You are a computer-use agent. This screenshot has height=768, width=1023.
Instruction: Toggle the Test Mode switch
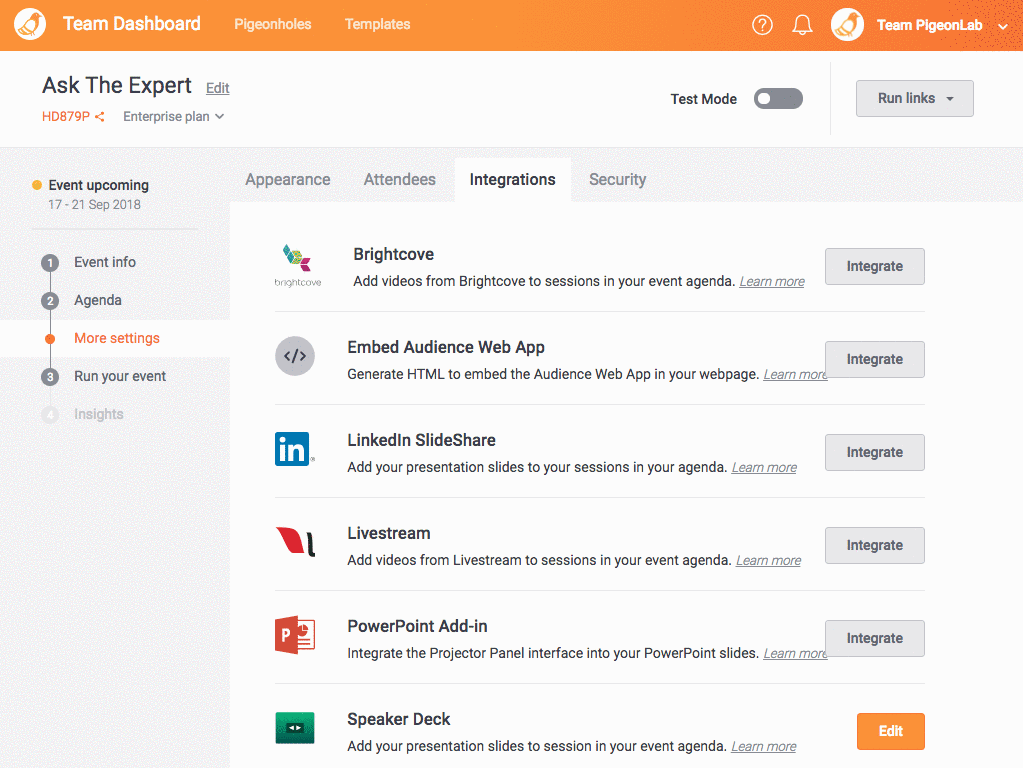(x=778, y=99)
